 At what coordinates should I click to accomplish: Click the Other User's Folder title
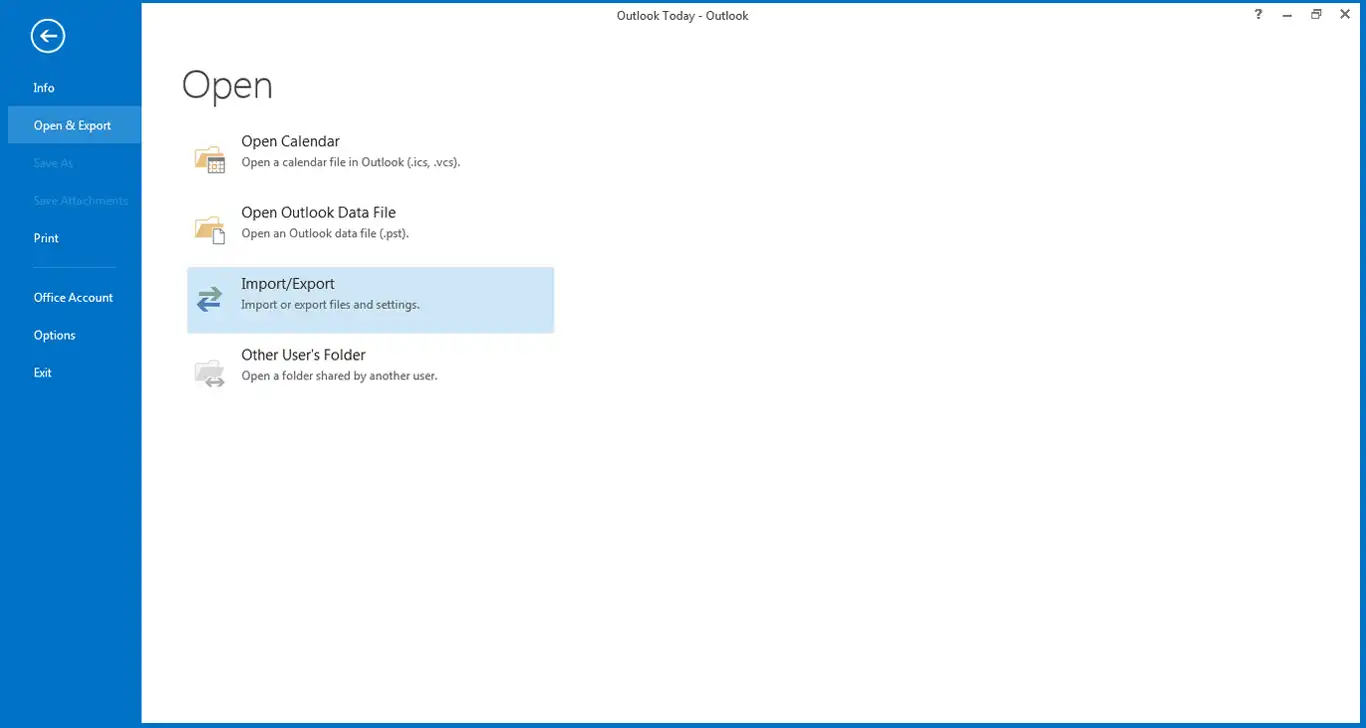pyautogui.click(x=303, y=355)
